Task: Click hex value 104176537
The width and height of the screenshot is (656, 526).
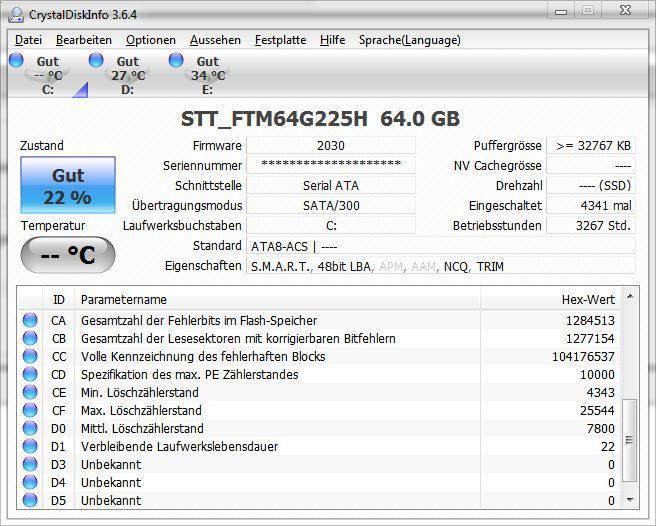Action: 583,357
